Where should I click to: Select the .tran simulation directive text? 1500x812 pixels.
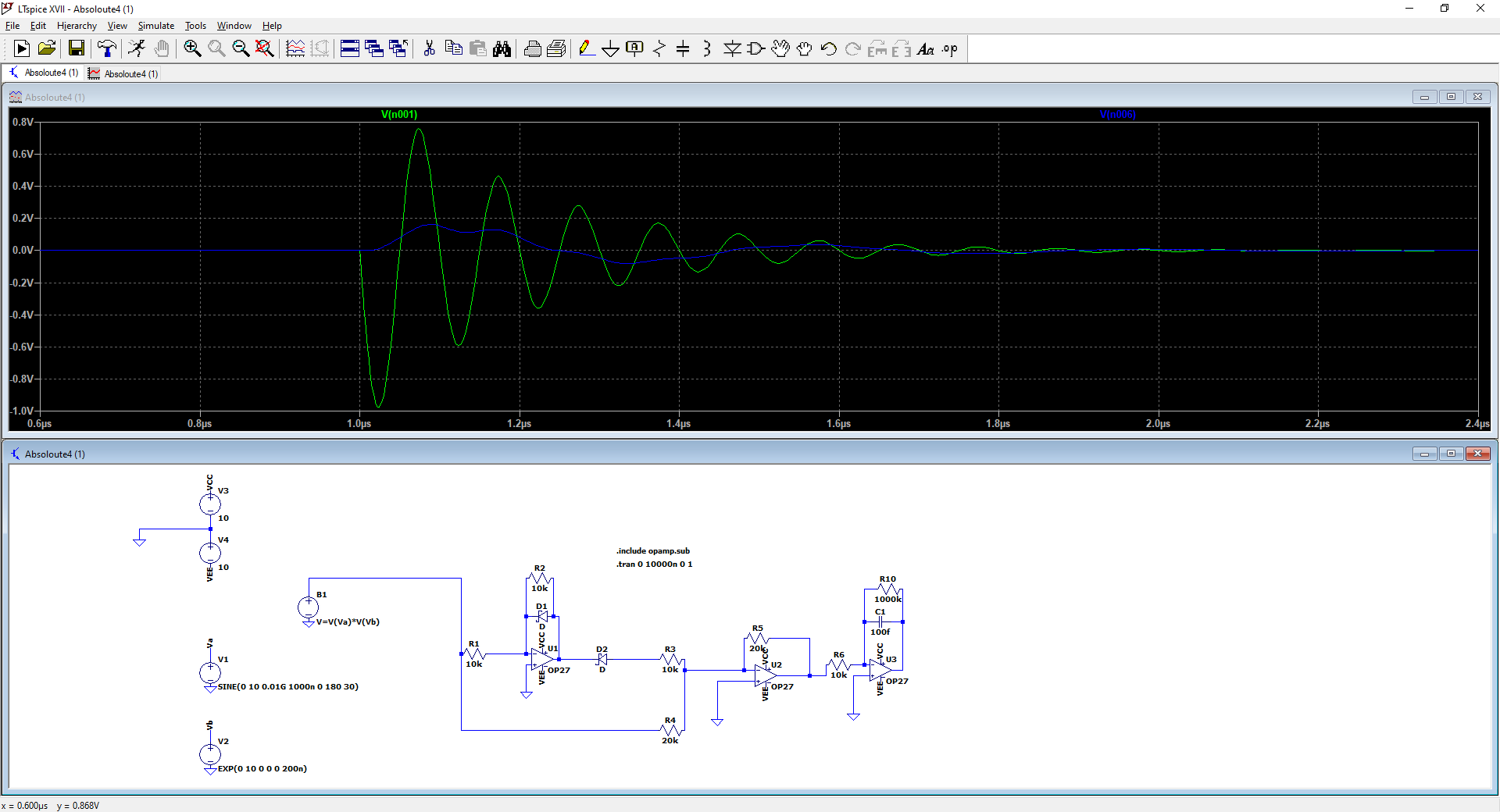tap(654, 564)
